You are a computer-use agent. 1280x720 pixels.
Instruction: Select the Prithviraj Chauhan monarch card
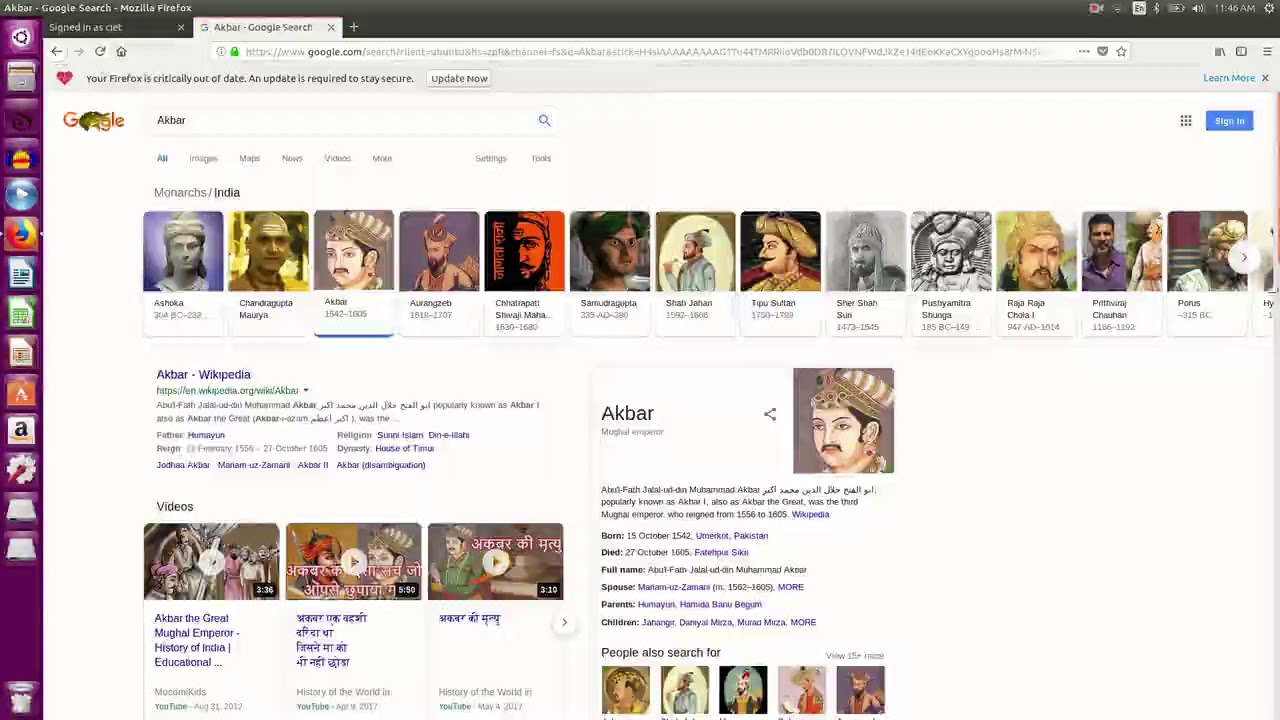coord(1121,272)
